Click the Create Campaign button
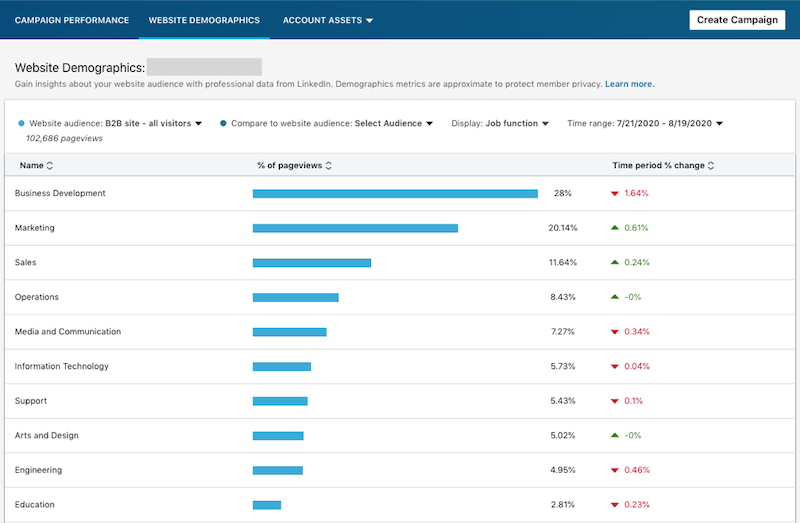 tap(737, 20)
